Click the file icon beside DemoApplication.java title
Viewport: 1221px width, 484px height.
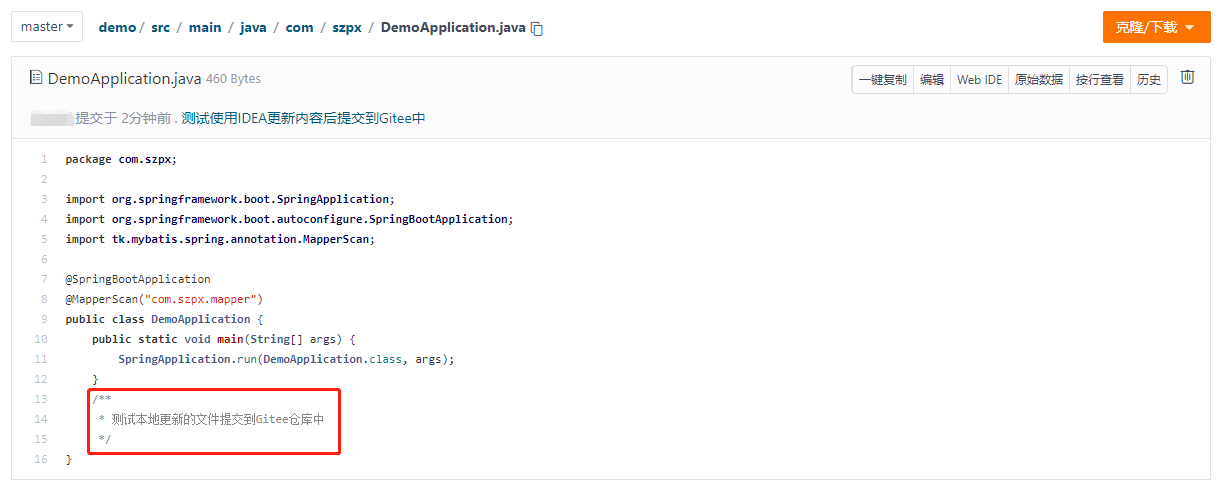coord(36,78)
